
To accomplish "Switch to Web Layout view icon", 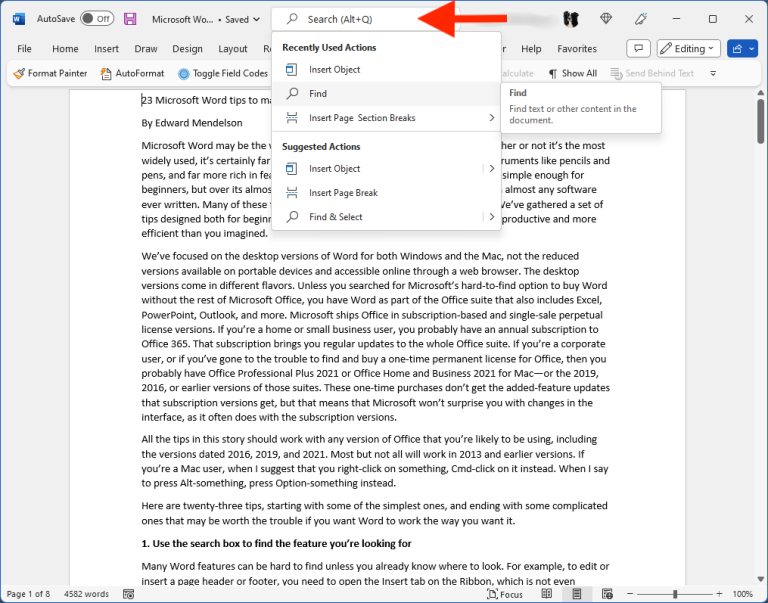I will (x=607, y=594).
